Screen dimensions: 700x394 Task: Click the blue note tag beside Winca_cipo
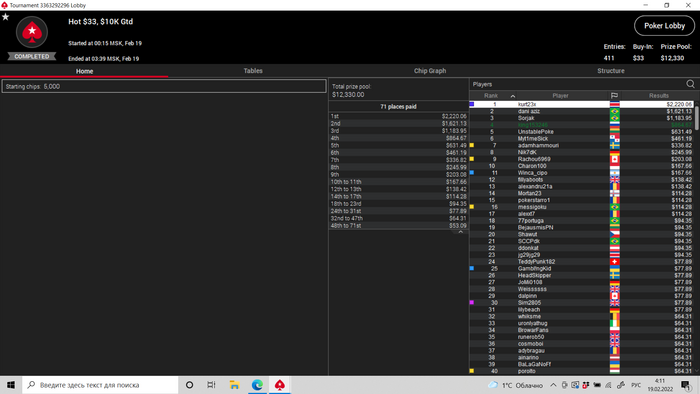471,173
